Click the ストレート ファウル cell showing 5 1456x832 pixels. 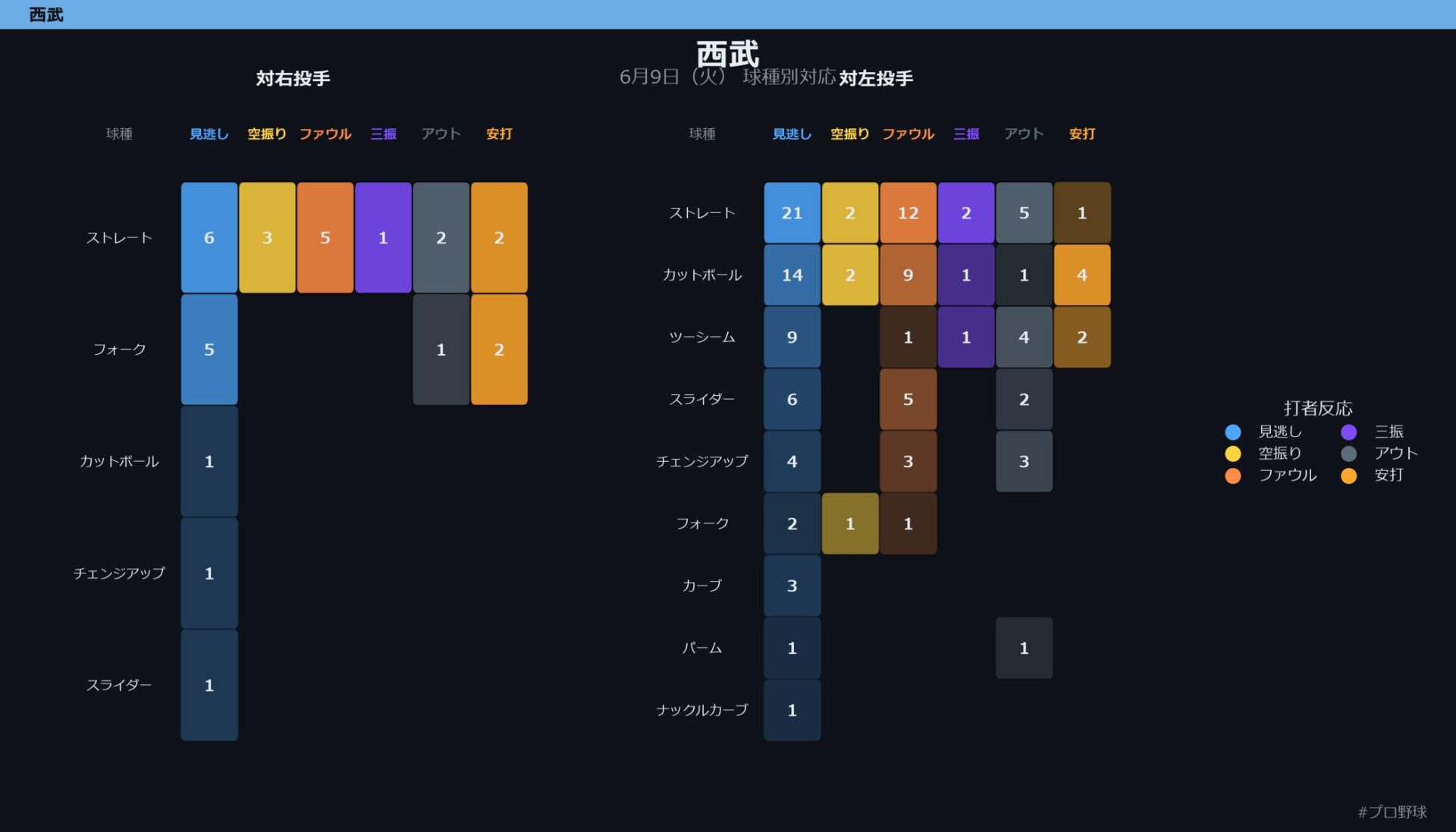325,237
